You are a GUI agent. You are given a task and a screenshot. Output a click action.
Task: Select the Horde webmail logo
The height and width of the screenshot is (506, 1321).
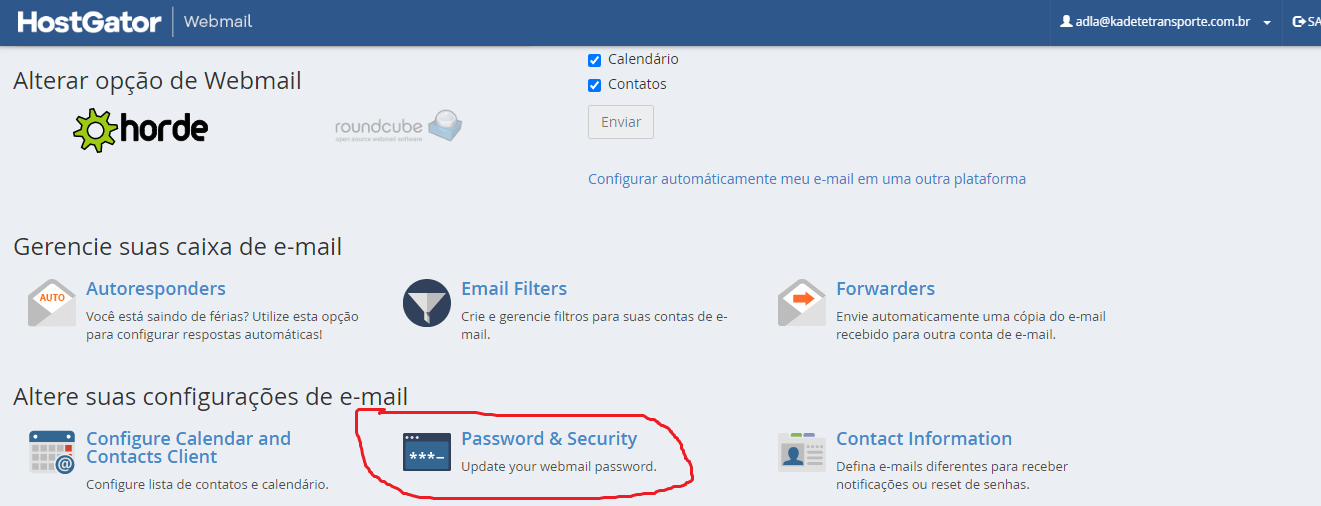[141, 129]
